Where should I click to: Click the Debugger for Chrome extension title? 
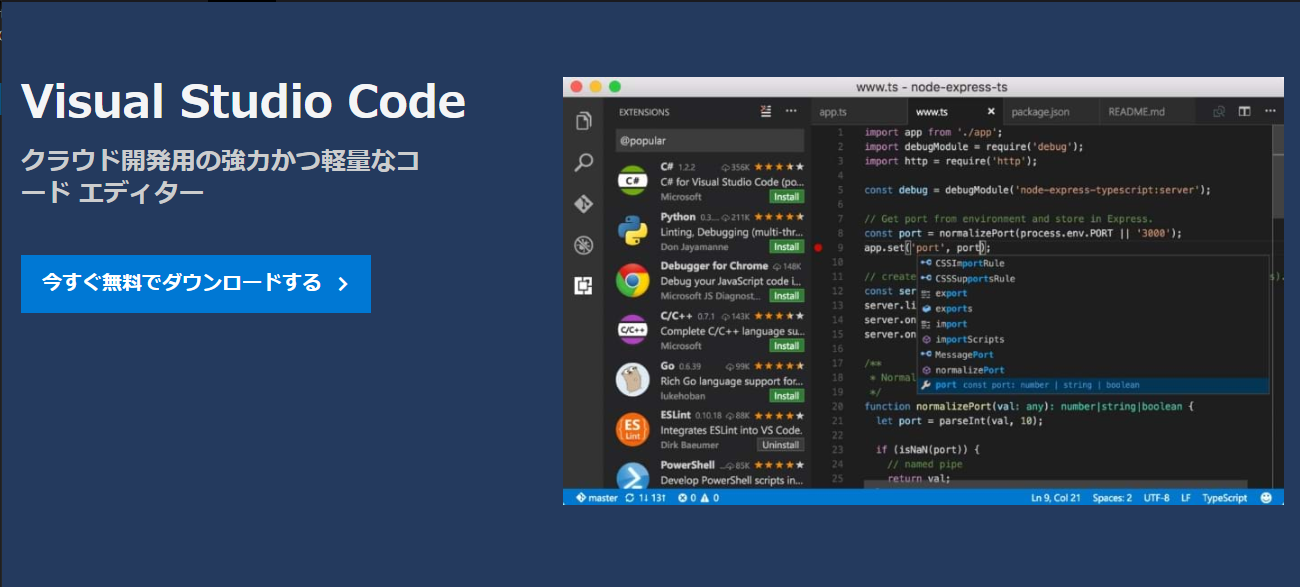(714, 266)
